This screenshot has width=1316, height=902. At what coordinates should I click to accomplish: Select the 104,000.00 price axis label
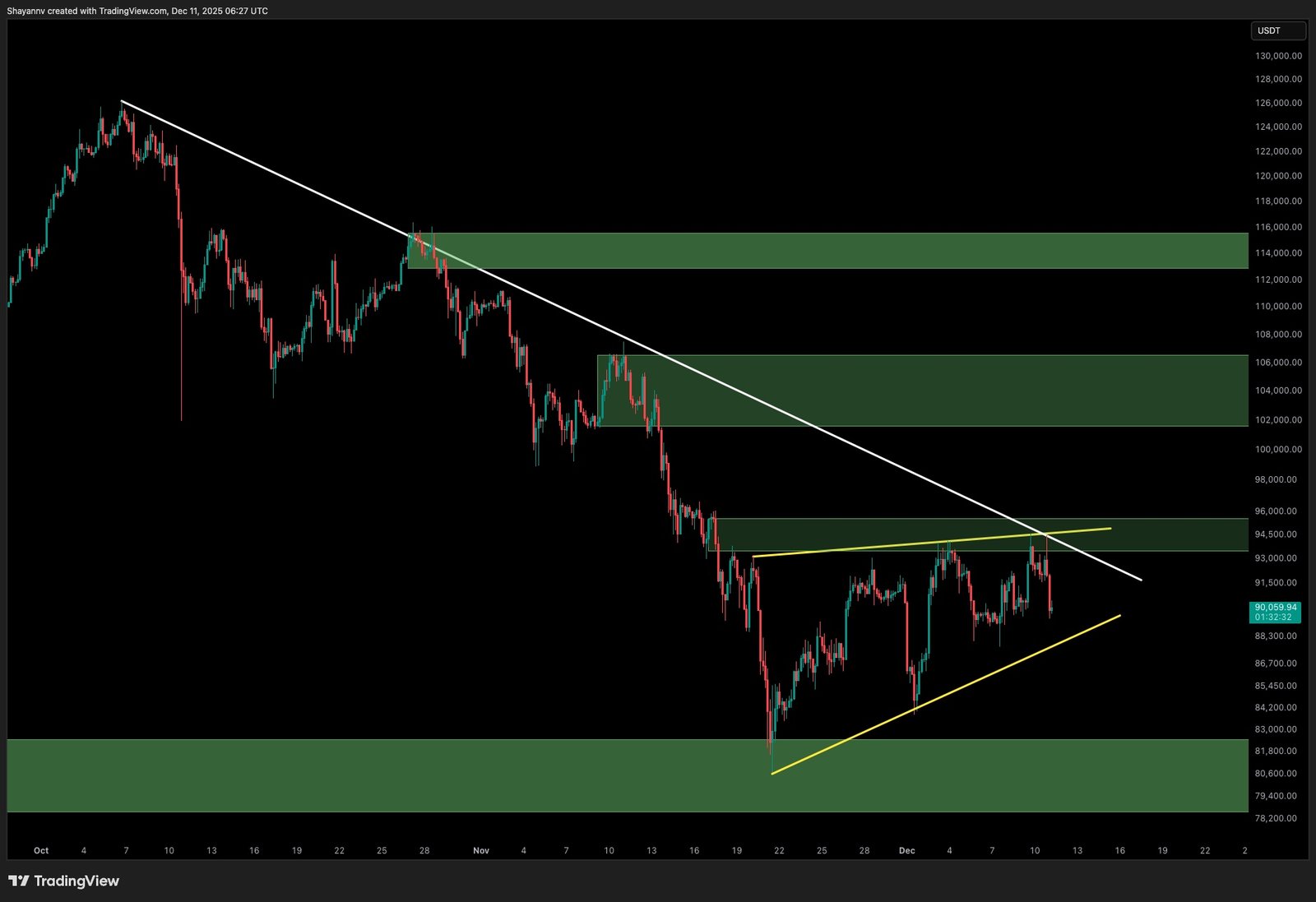(x=1278, y=391)
